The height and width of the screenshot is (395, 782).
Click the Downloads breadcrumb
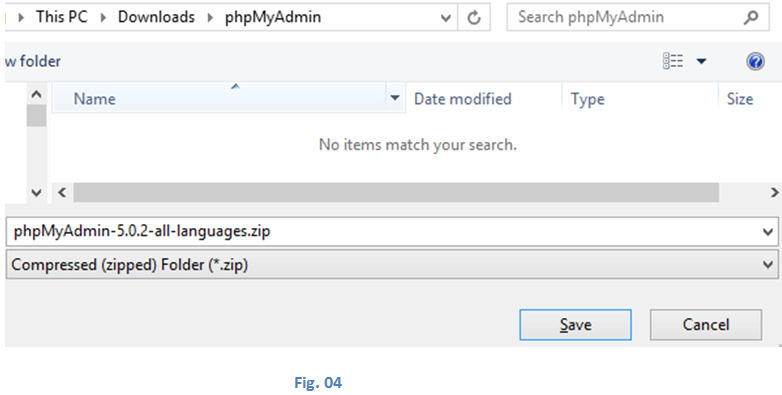156,17
